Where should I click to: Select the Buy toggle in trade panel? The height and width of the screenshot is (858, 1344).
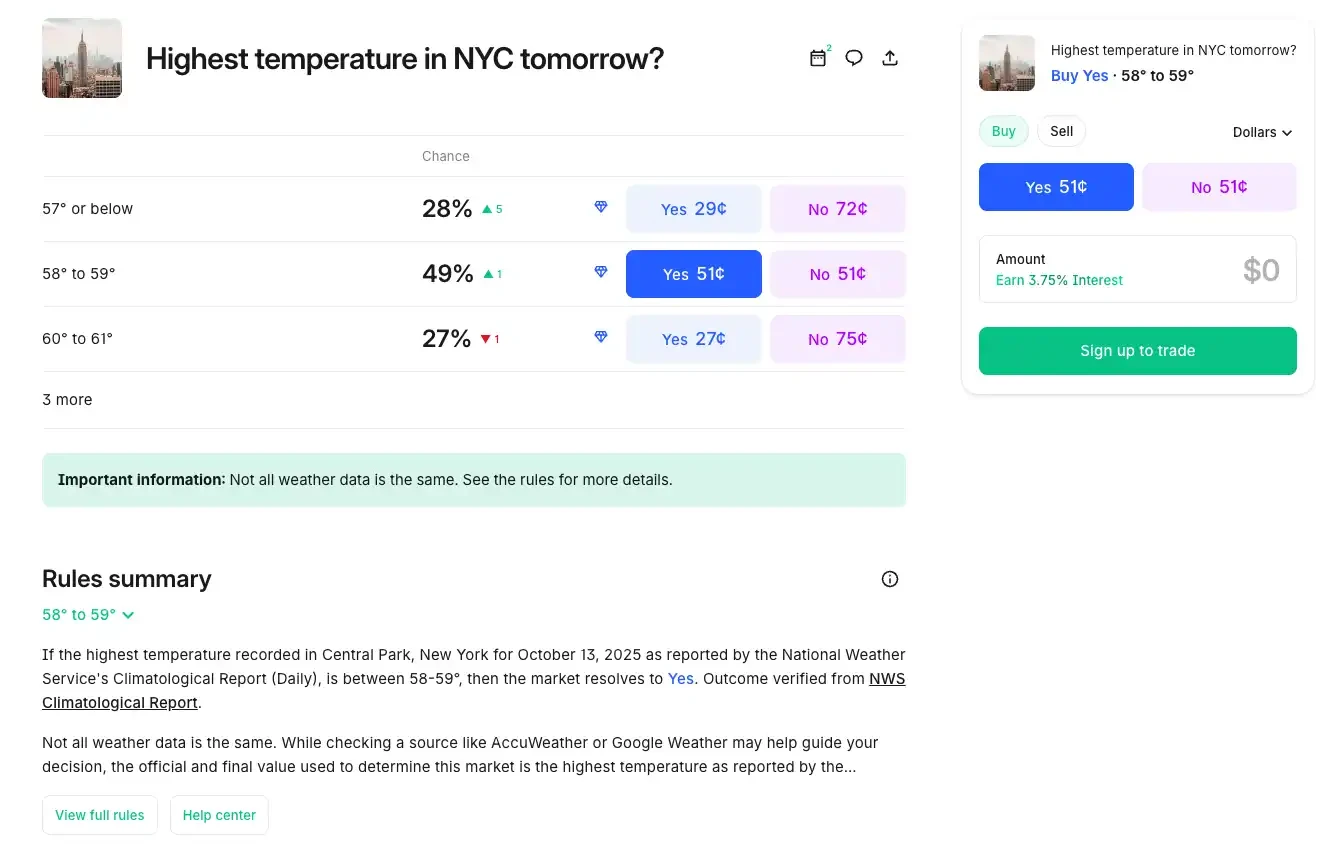pos(1003,131)
